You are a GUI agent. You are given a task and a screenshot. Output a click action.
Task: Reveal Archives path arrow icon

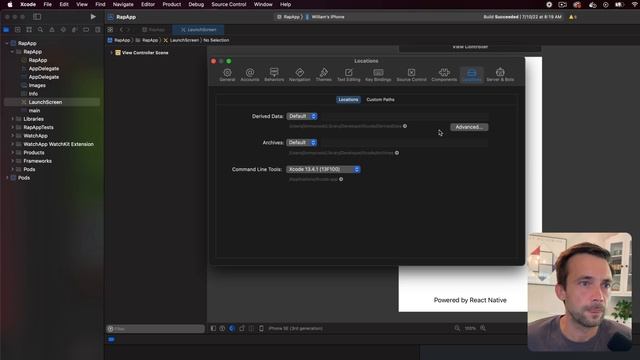click(x=397, y=153)
